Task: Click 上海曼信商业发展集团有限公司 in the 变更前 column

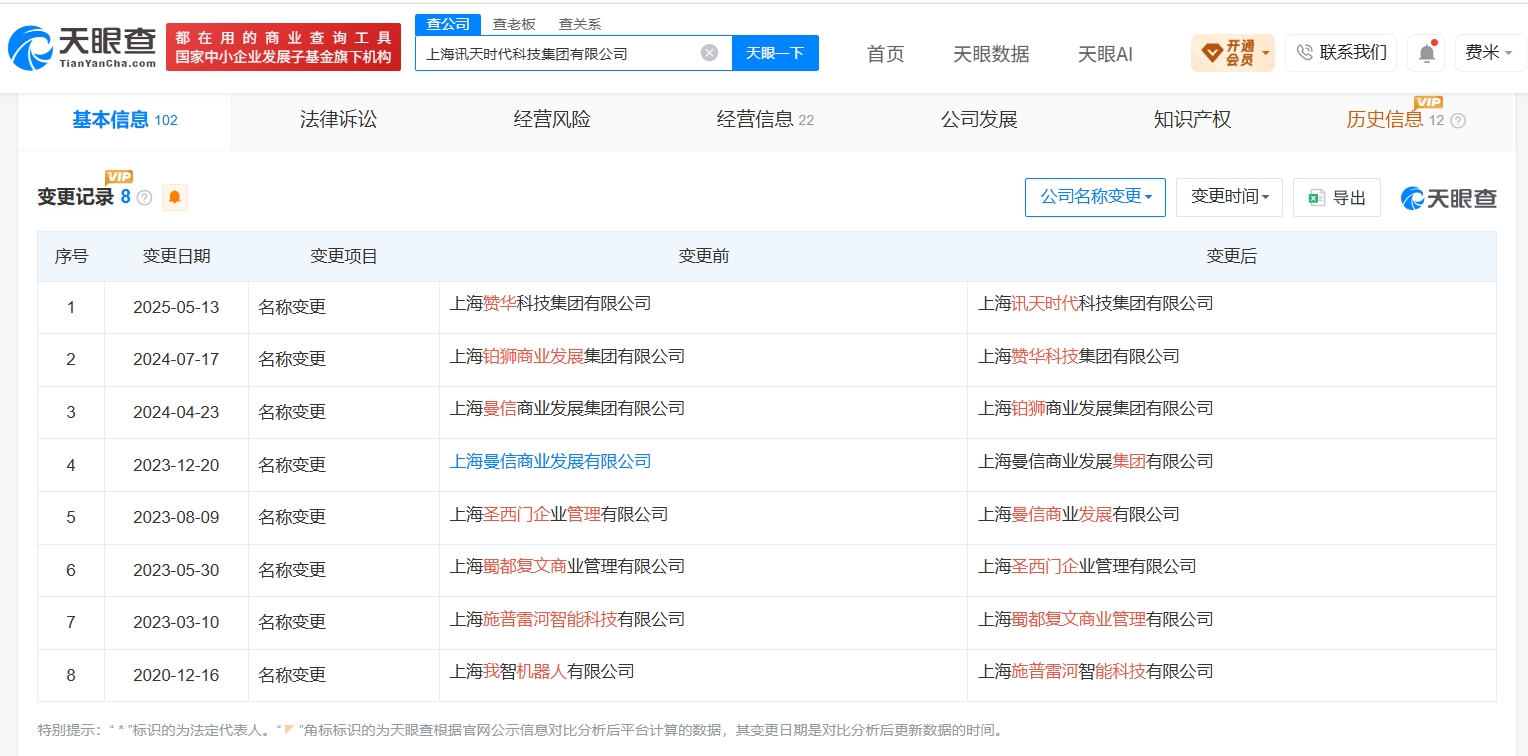Action: [x=568, y=408]
